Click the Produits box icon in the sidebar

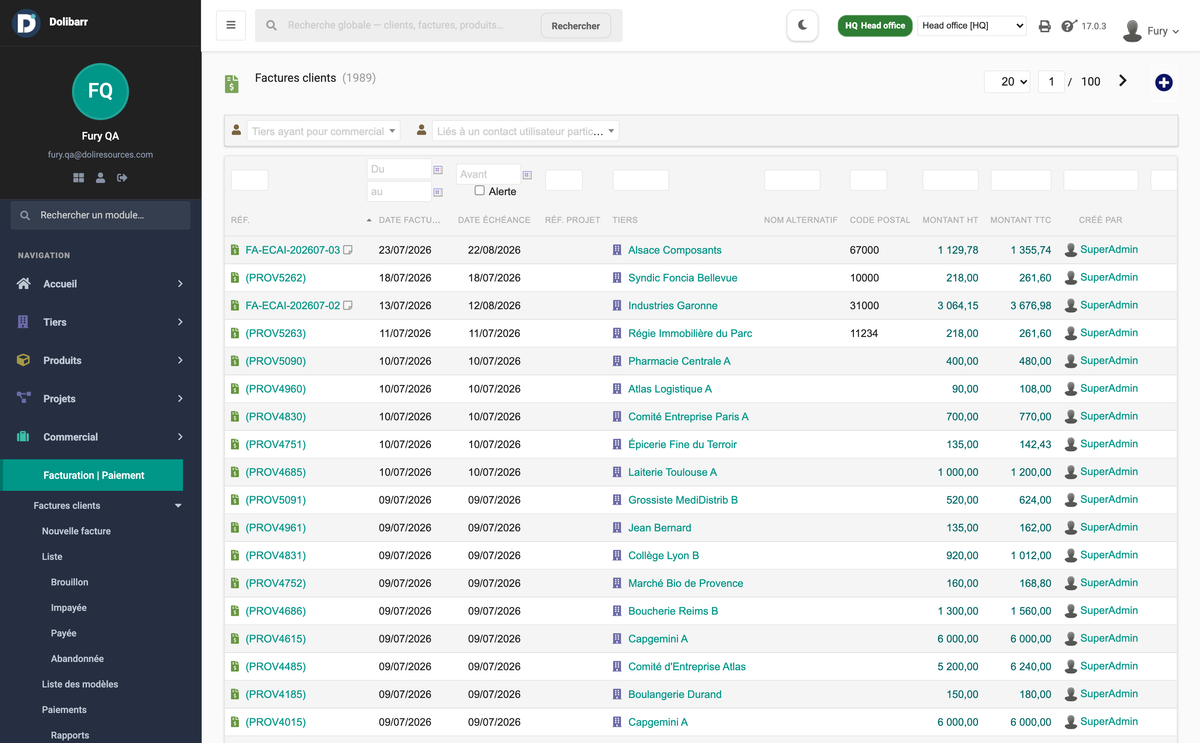click(23, 360)
